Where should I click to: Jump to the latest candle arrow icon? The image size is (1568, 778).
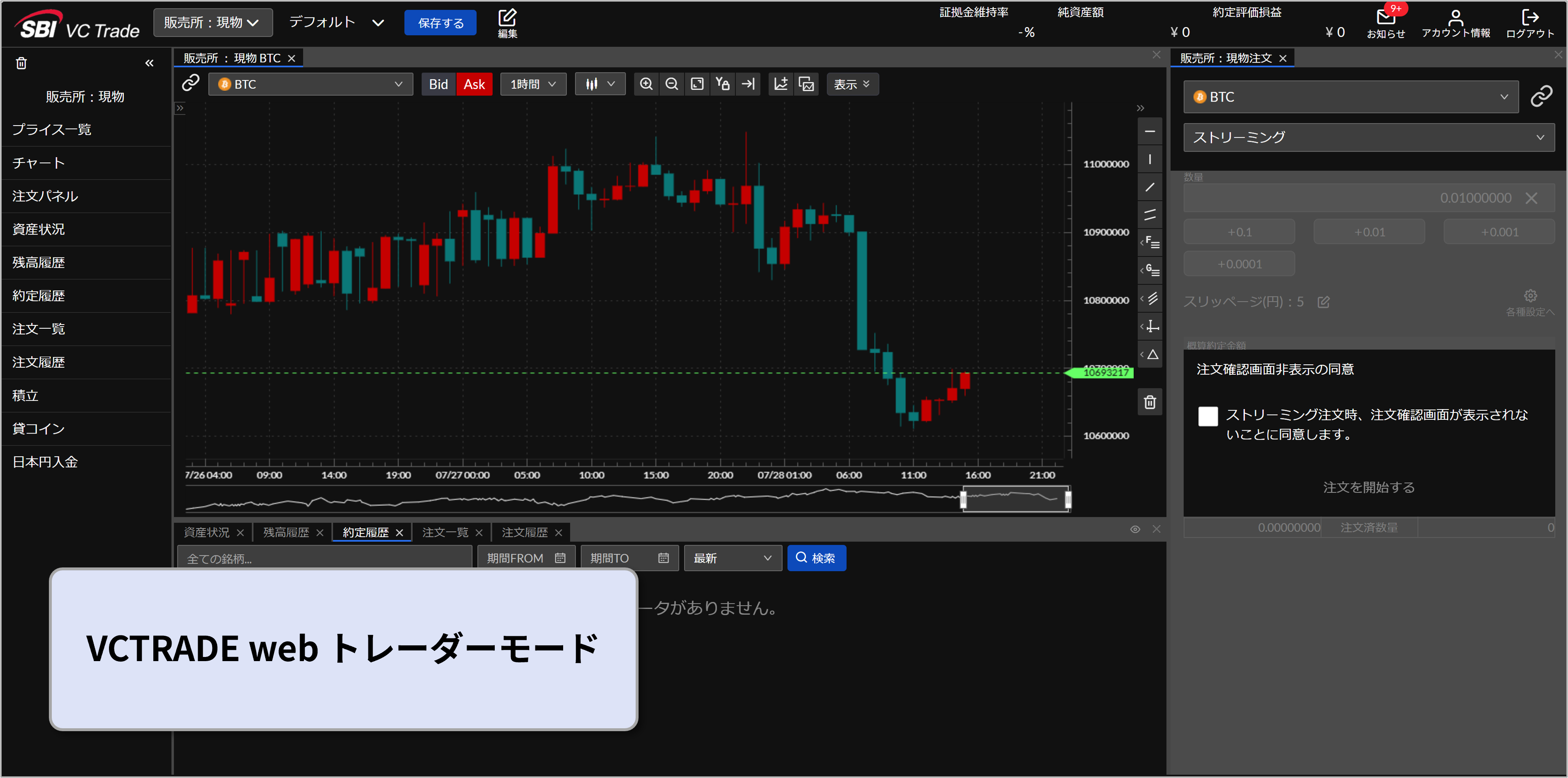[x=748, y=84]
